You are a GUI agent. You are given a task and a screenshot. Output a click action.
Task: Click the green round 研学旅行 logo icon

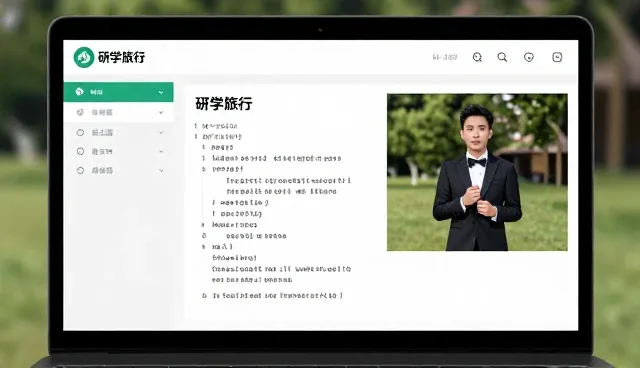(84, 57)
